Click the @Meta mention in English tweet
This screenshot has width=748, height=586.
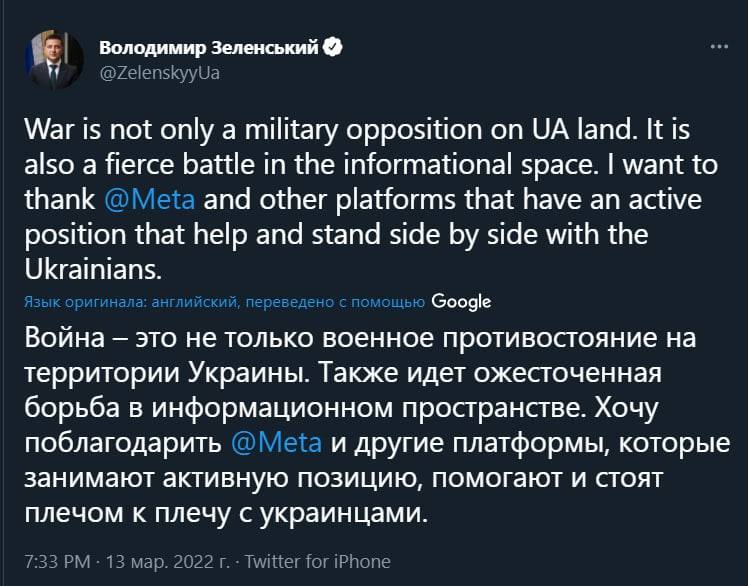[x=155, y=198]
